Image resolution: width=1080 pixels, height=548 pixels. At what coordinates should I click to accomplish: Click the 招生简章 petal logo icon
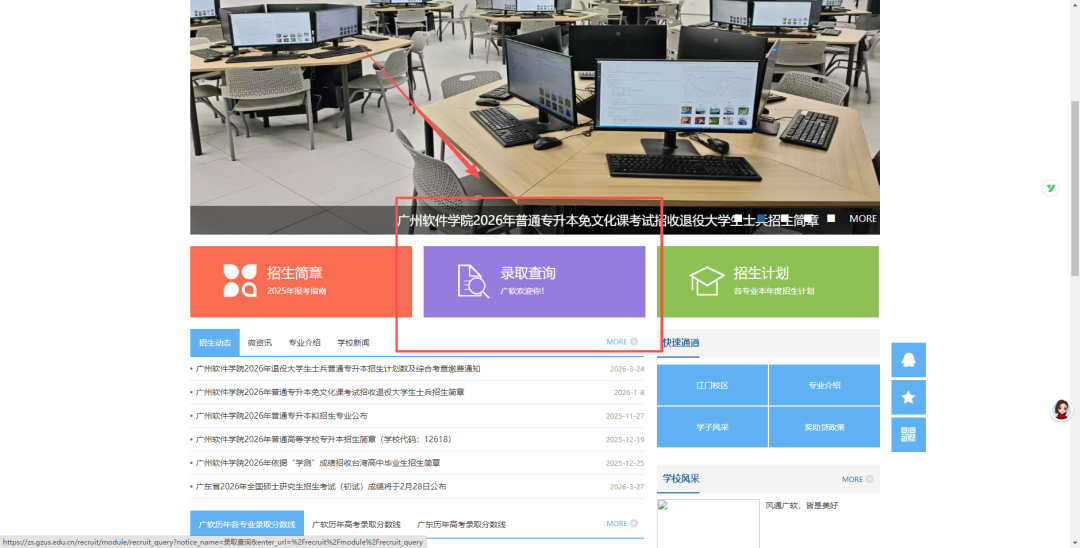click(240, 281)
